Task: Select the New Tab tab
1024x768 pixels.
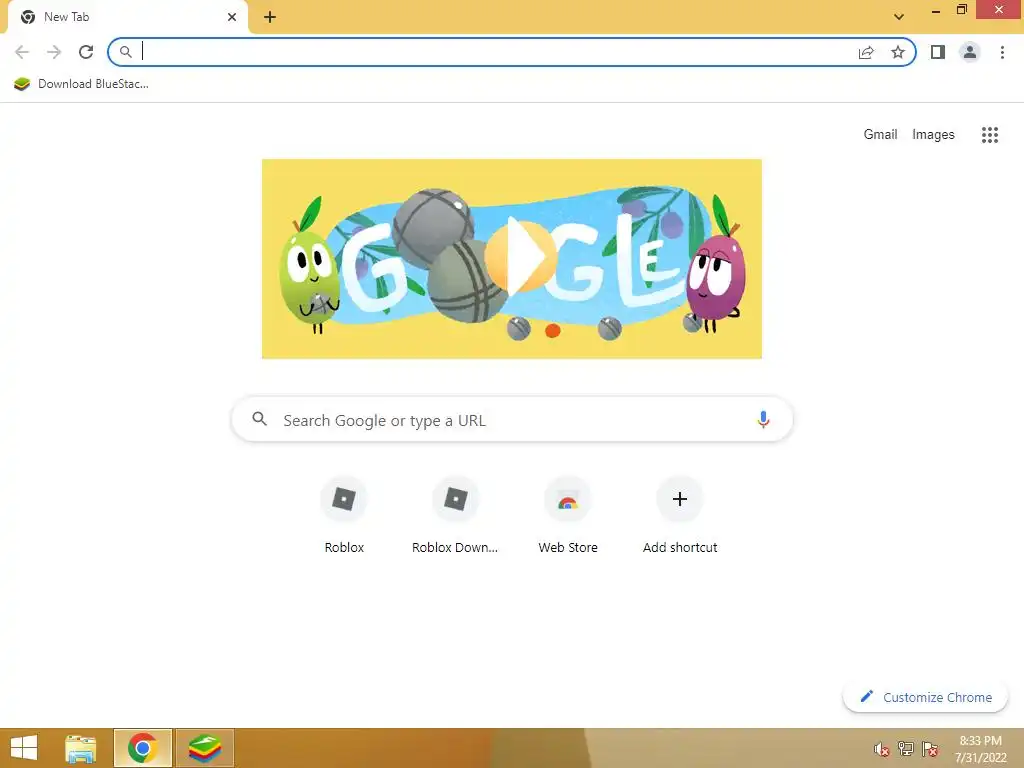Action: tap(127, 18)
